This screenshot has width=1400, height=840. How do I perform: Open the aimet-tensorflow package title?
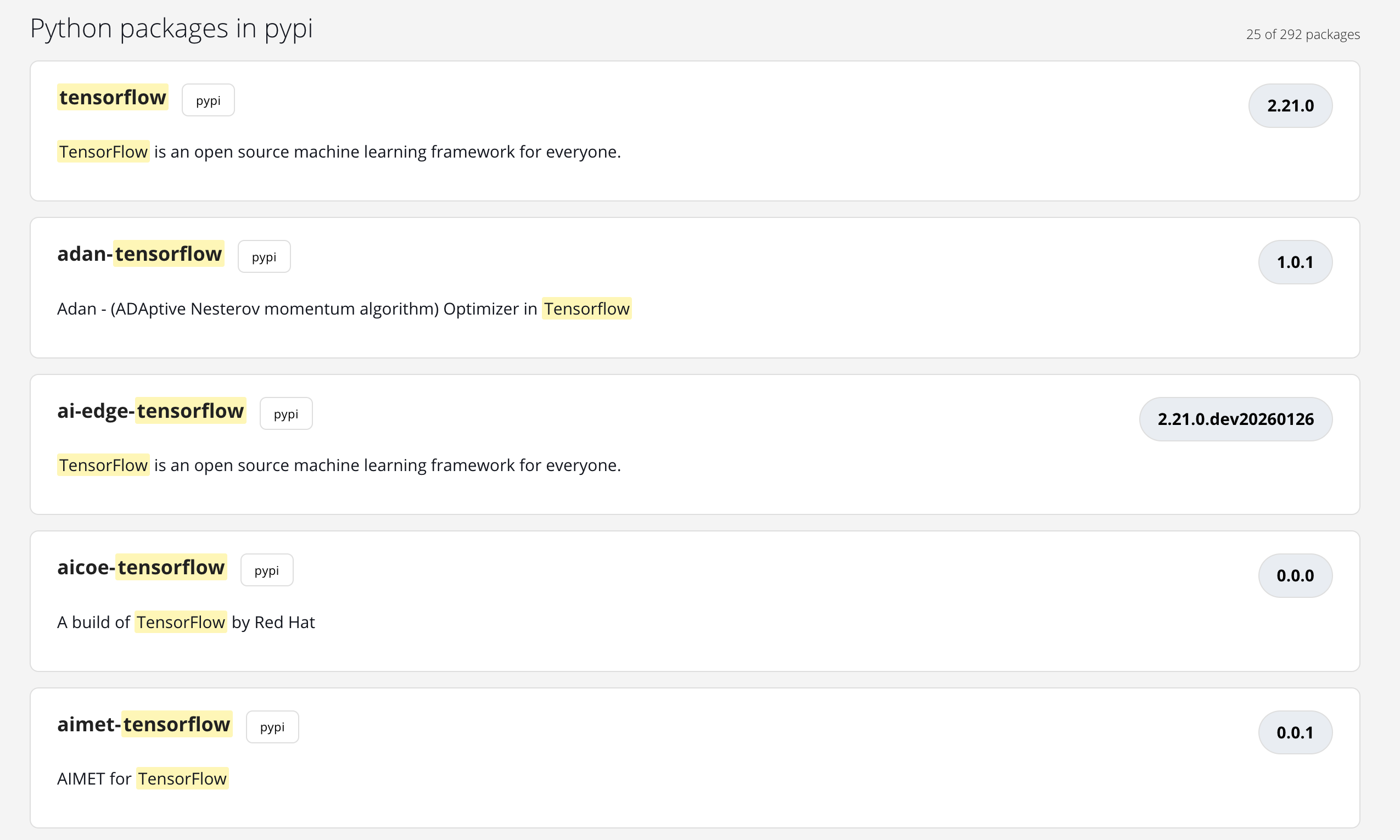click(x=144, y=724)
